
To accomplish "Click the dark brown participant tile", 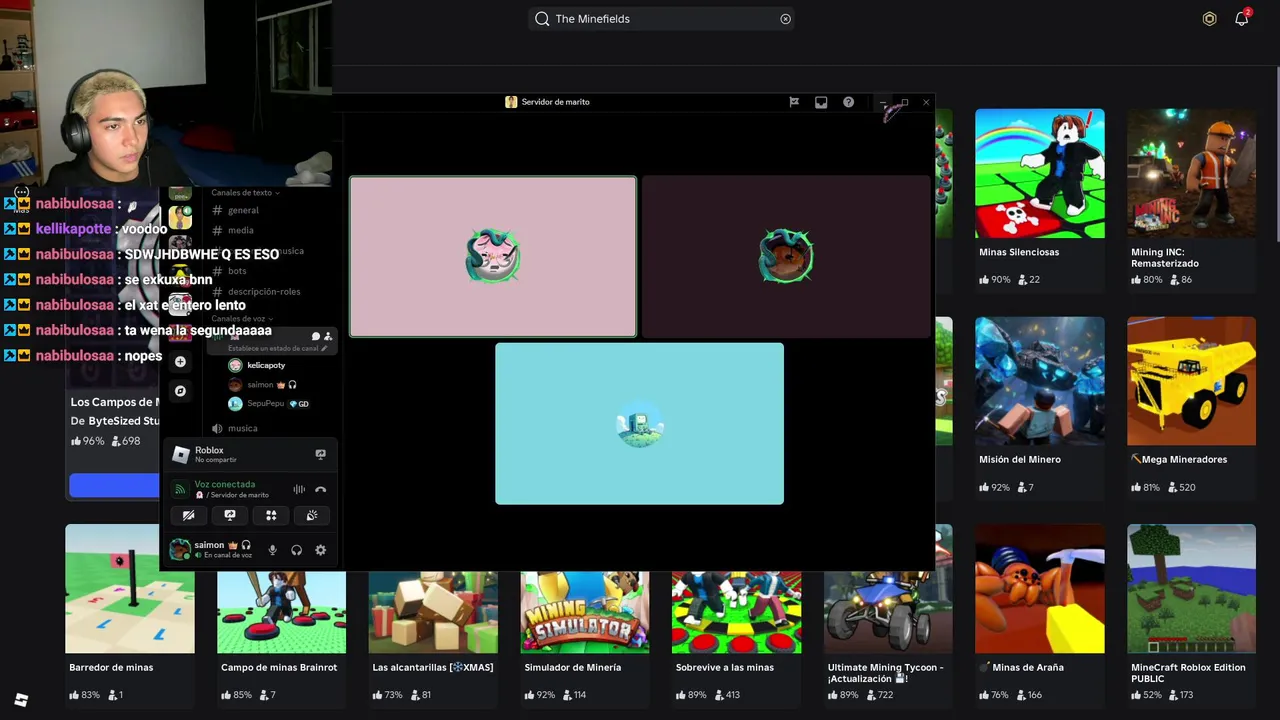I will tap(786, 257).
